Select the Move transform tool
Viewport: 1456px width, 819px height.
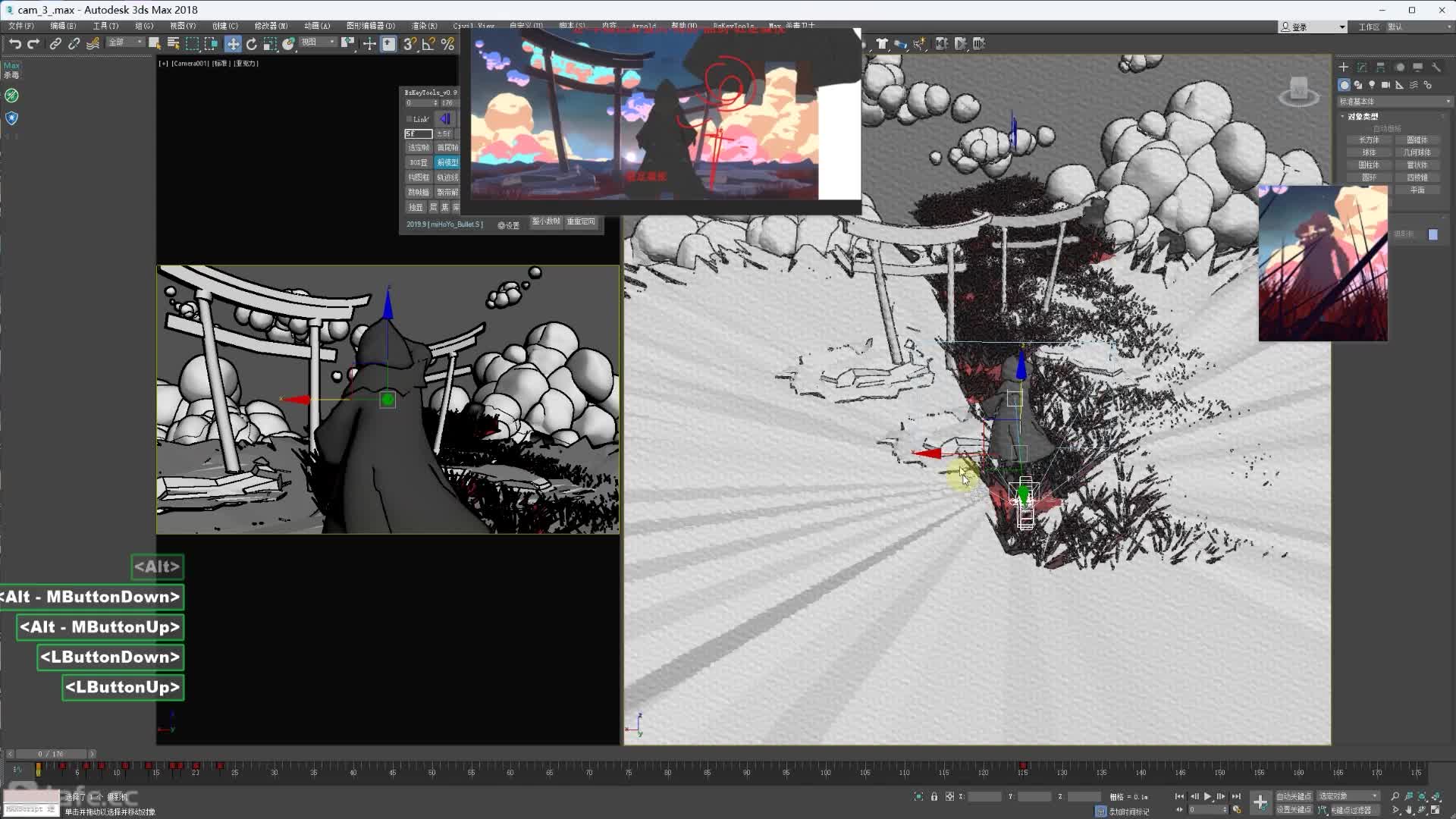(x=233, y=44)
